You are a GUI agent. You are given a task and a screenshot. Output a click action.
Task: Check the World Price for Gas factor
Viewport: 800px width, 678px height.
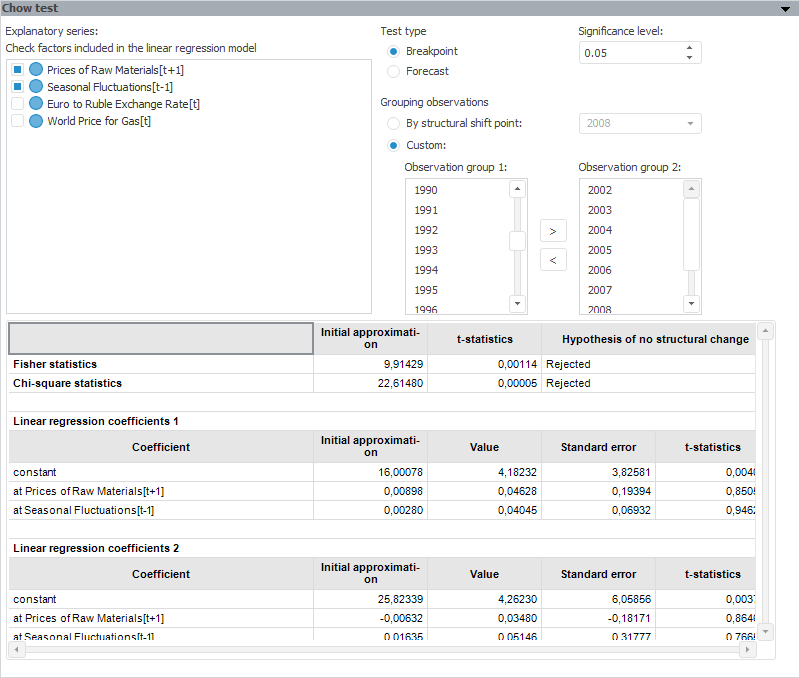(17, 121)
